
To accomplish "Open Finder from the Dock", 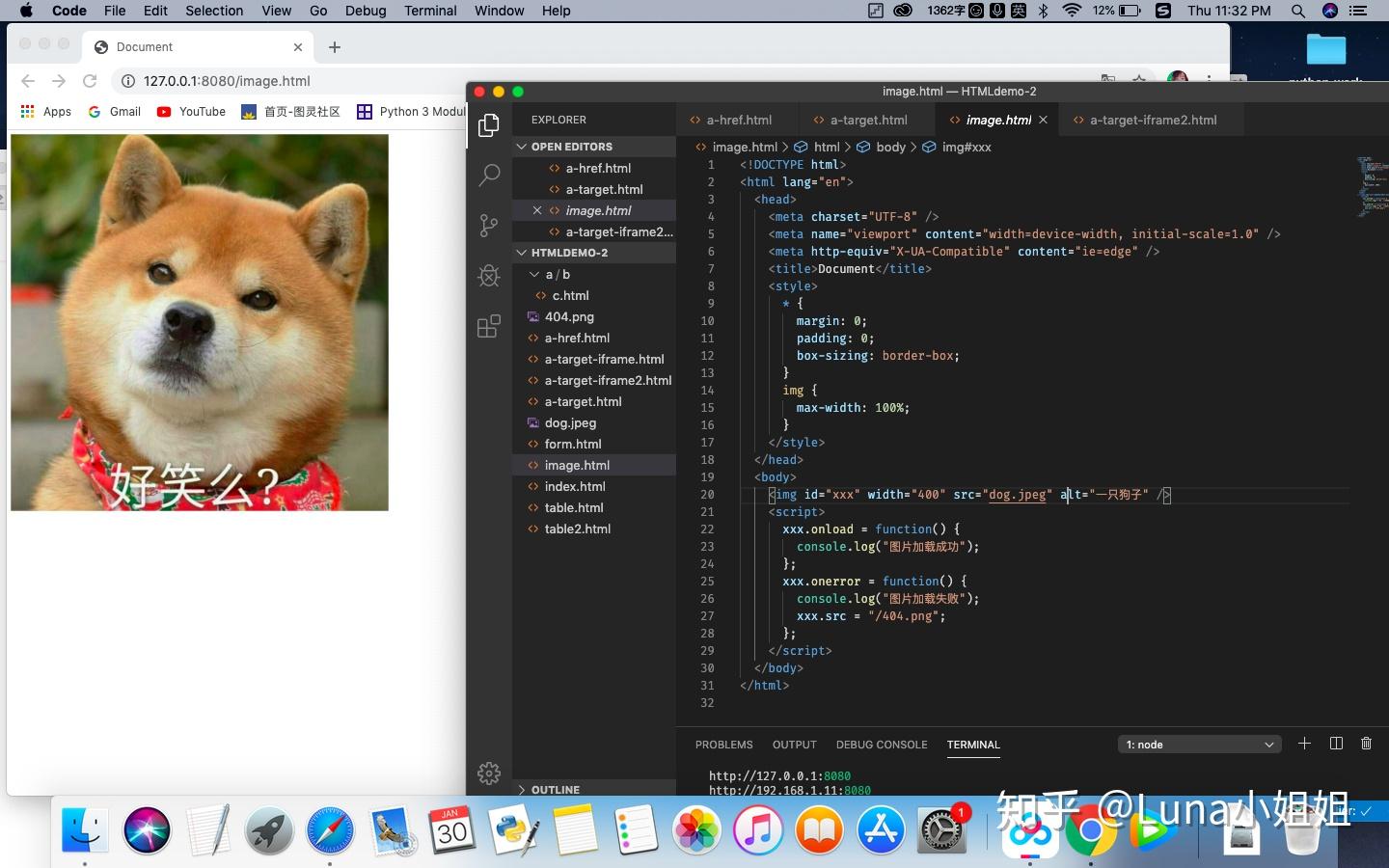I will coord(85,829).
